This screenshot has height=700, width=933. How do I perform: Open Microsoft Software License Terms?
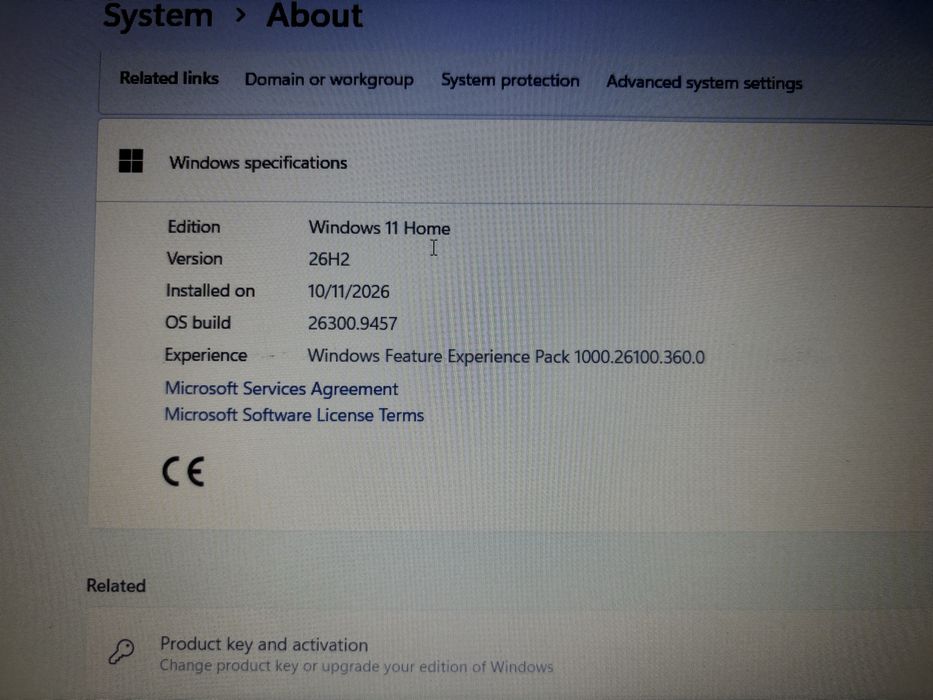coord(295,415)
